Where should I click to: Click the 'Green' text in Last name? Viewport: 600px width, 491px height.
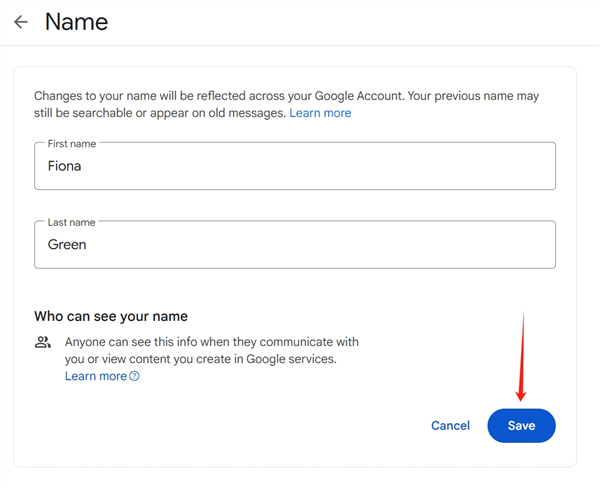(x=67, y=244)
